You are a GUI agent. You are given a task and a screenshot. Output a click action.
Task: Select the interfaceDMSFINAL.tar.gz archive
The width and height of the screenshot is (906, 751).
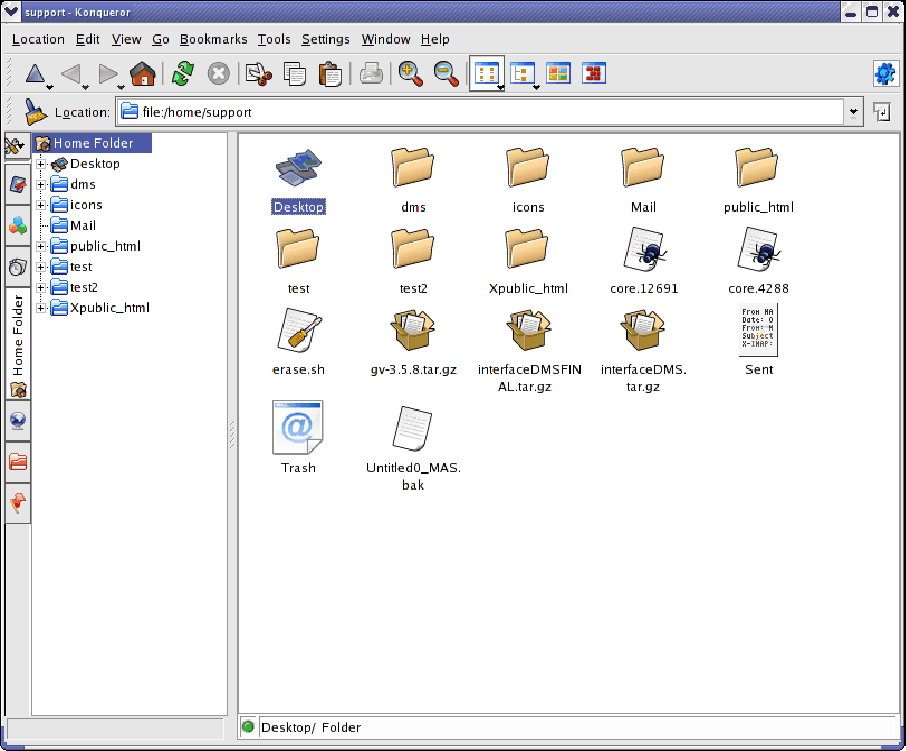click(x=529, y=351)
